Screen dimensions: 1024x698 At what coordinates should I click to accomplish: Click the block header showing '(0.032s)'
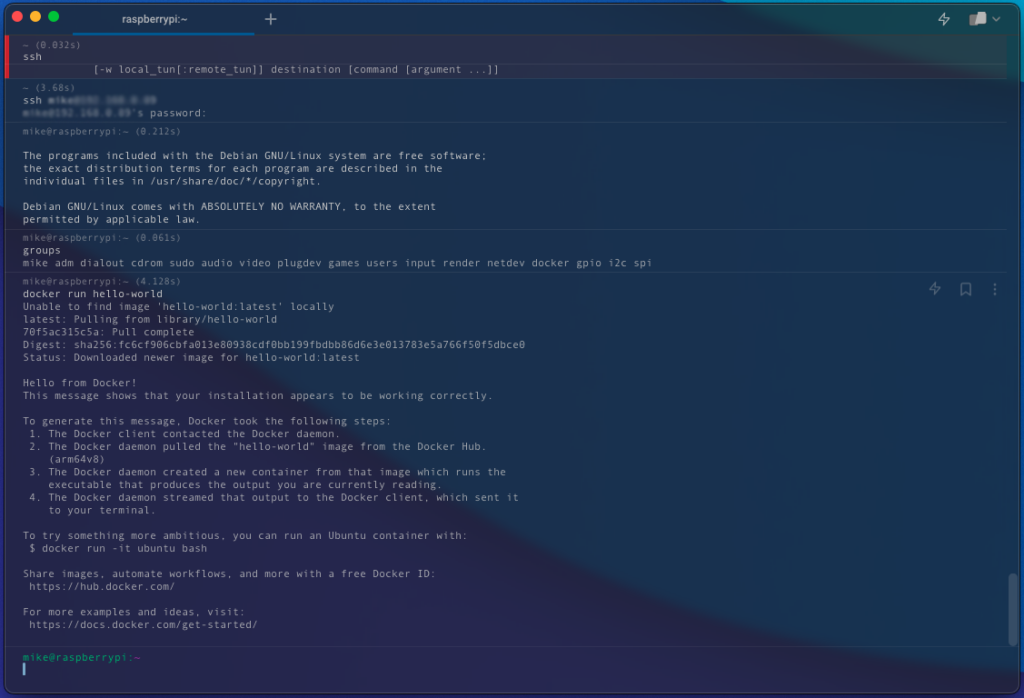[x=52, y=44]
